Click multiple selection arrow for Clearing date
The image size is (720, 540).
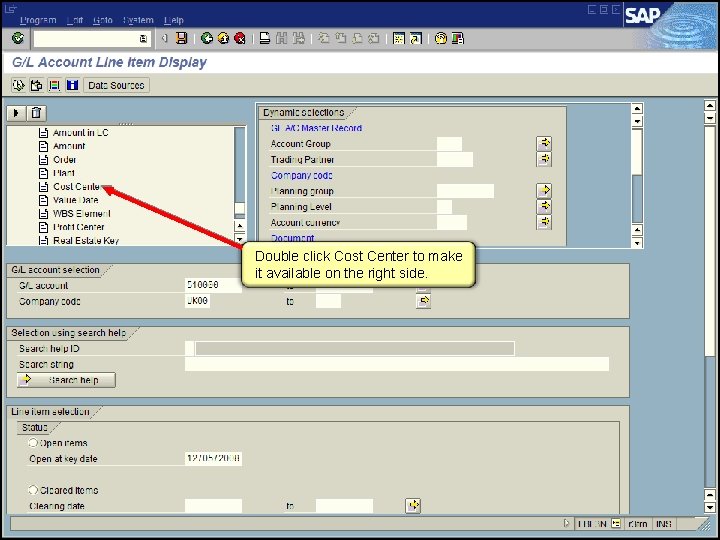[x=413, y=506]
